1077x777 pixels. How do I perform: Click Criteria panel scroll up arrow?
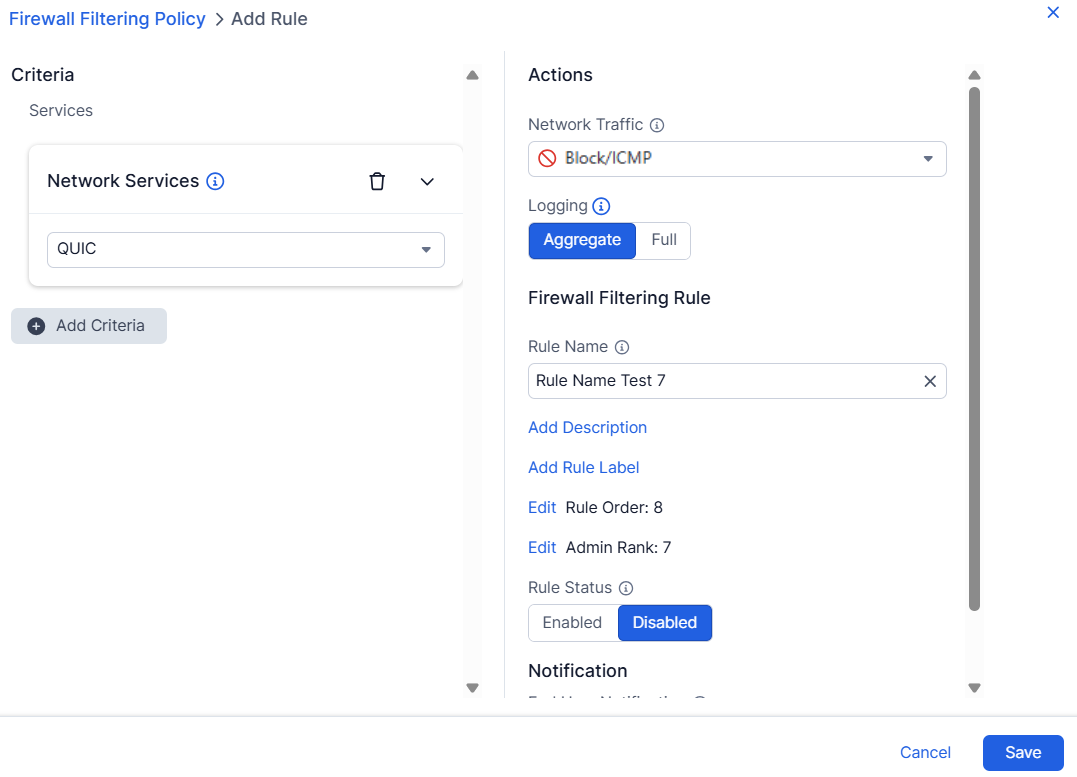(472, 75)
